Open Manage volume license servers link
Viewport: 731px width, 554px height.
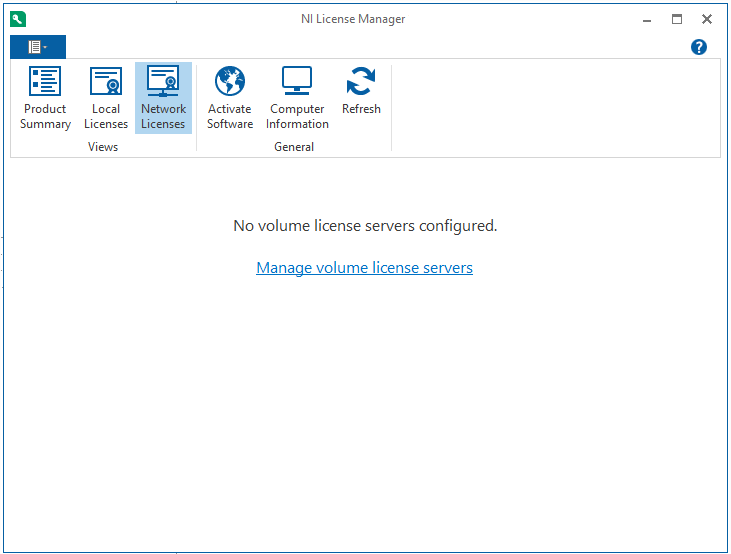coord(365,268)
